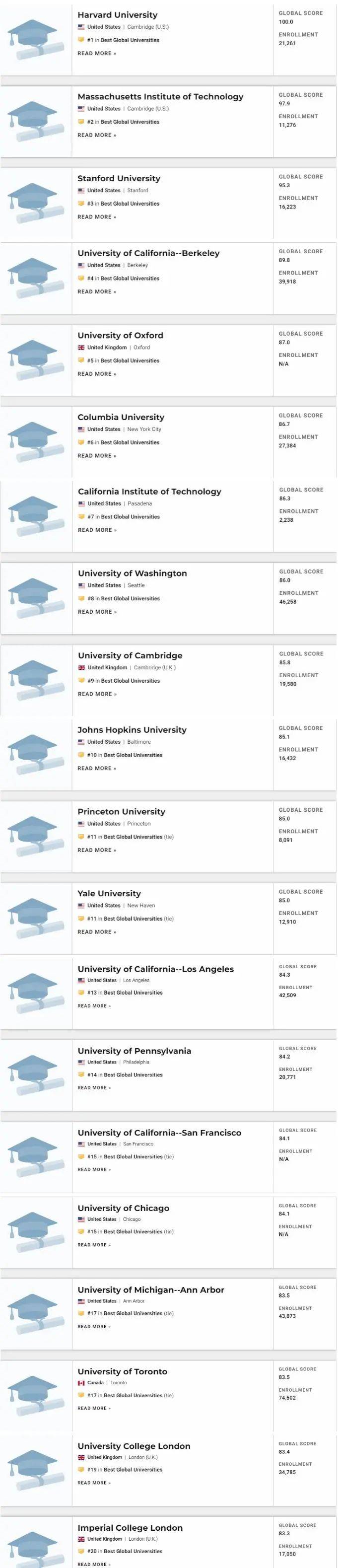The image size is (338, 1568).
Task: Open the Best Global Universities link for Johns Hopkins
Action: click(x=133, y=755)
